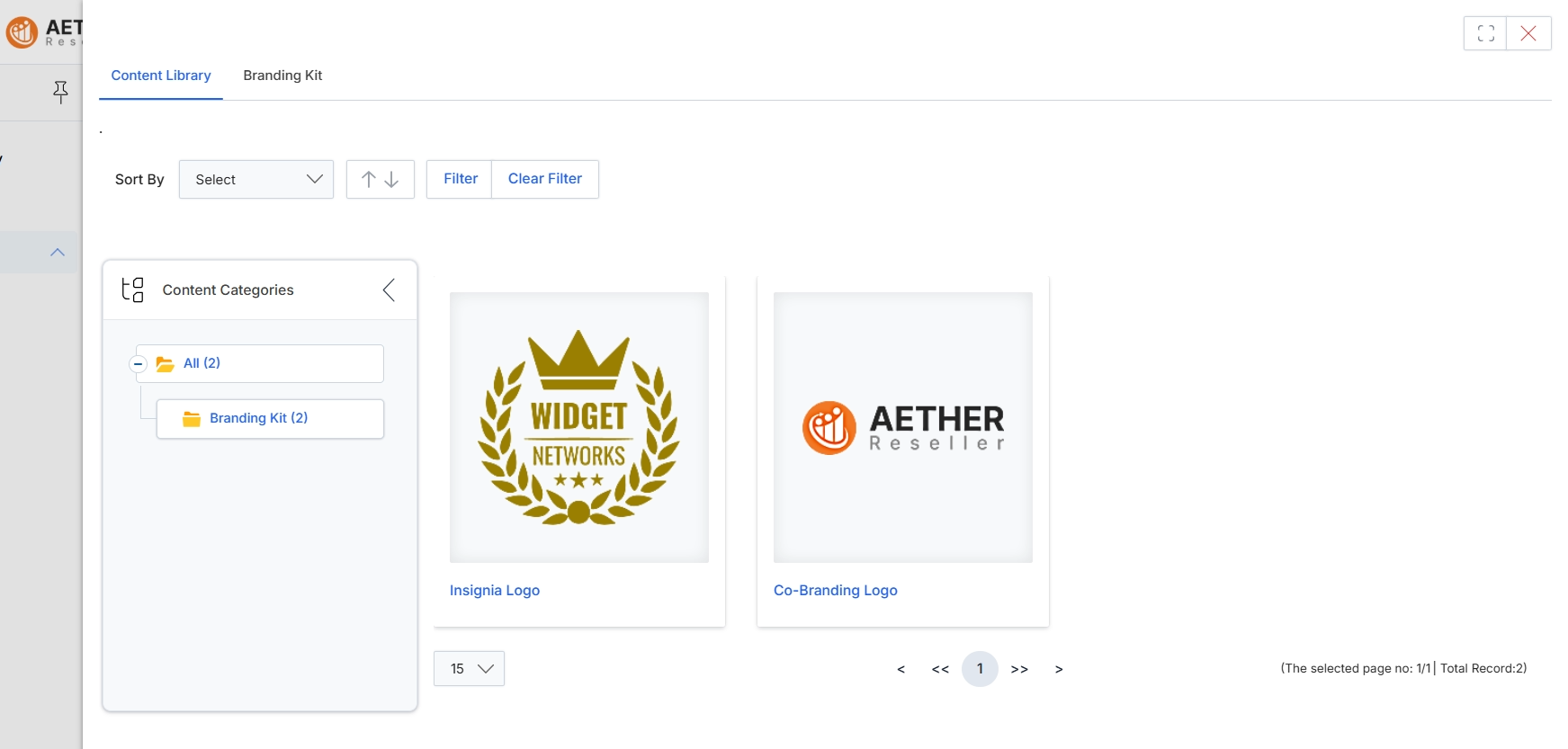Click the All open folder icon
Viewport: 1568px width, 749px height.
click(x=166, y=364)
